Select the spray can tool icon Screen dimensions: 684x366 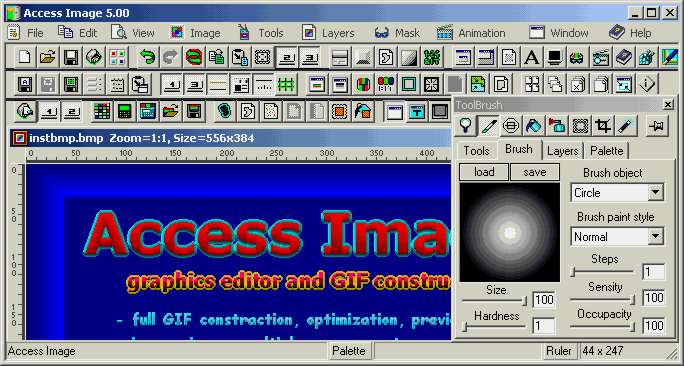pyautogui.click(x=557, y=126)
